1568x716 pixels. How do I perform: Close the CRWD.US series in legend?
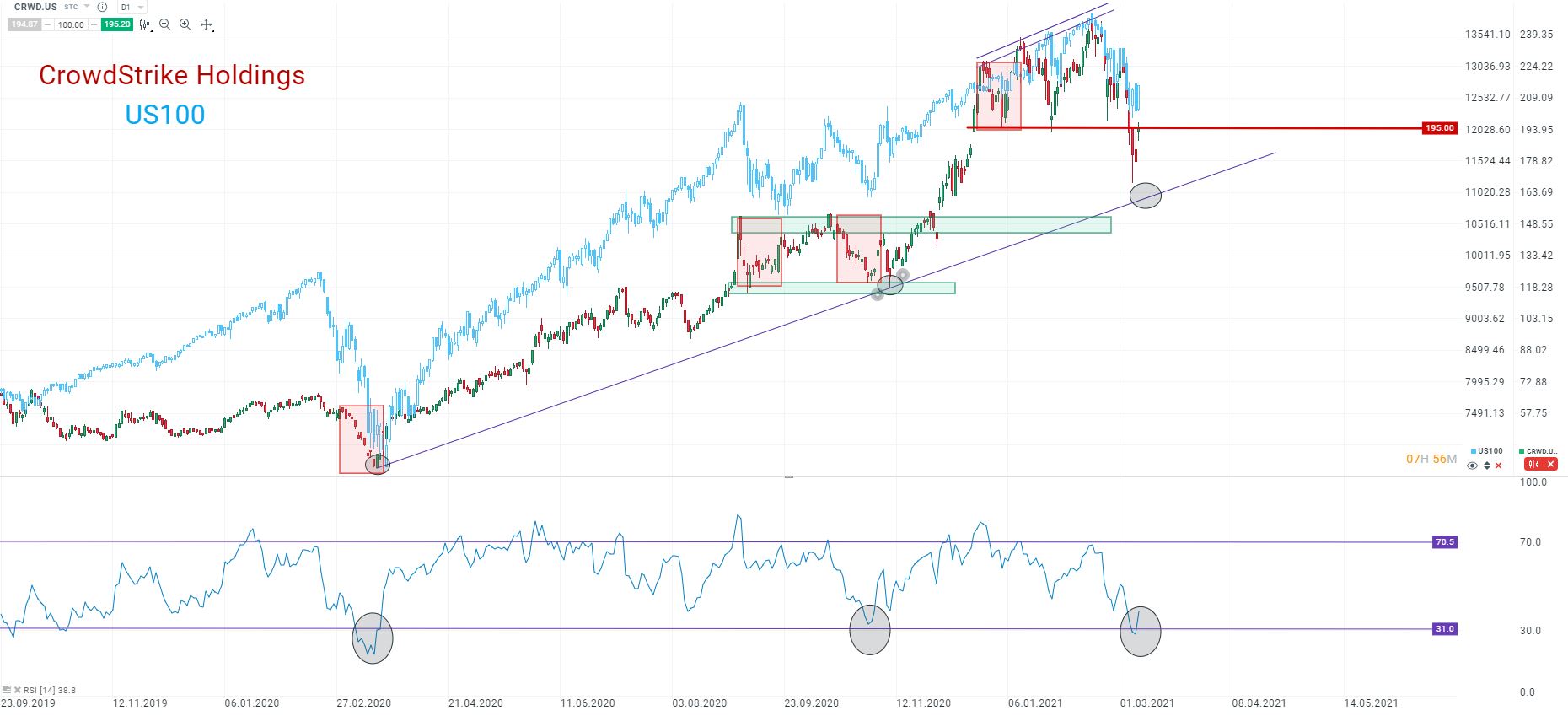[x=1550, y=465]
